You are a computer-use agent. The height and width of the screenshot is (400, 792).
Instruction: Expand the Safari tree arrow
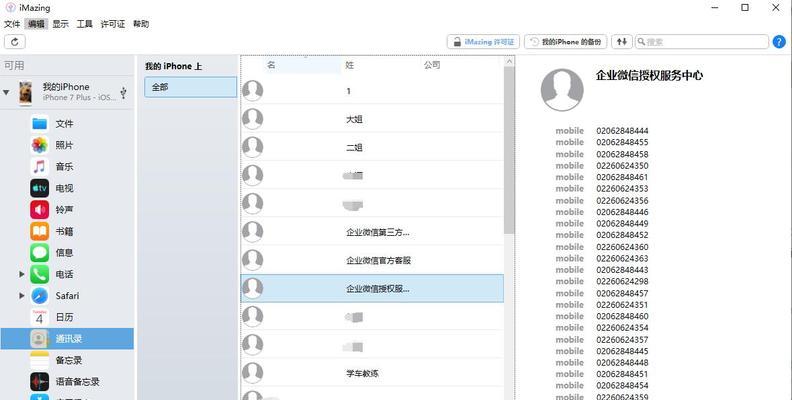pos(21,296)
